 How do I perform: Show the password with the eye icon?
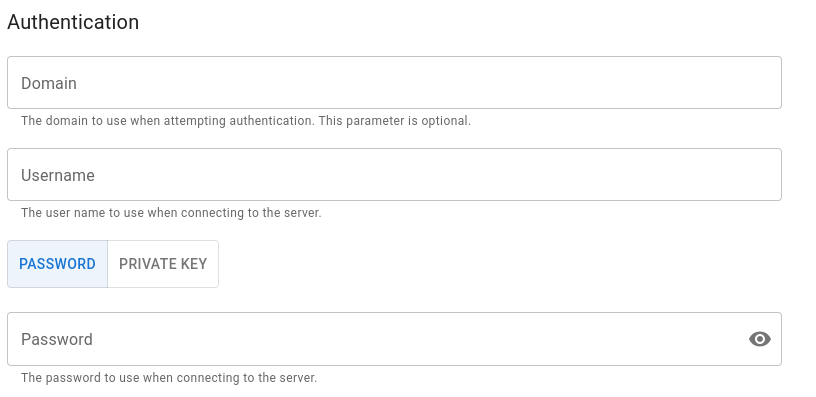pos(760,339)
